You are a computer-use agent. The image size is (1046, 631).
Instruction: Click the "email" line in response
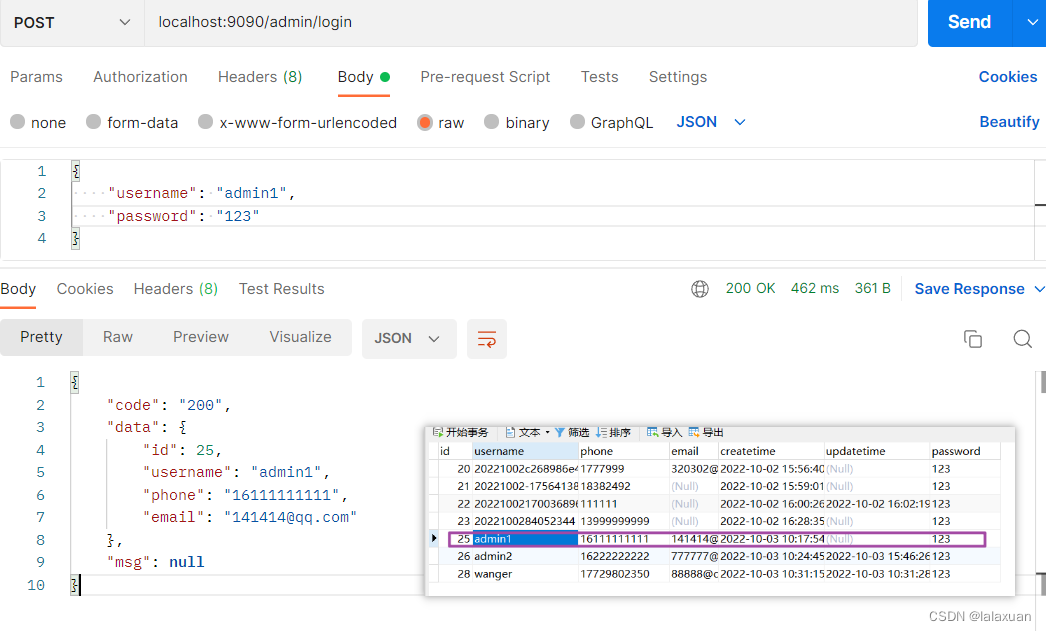click(x=249, y=517)
